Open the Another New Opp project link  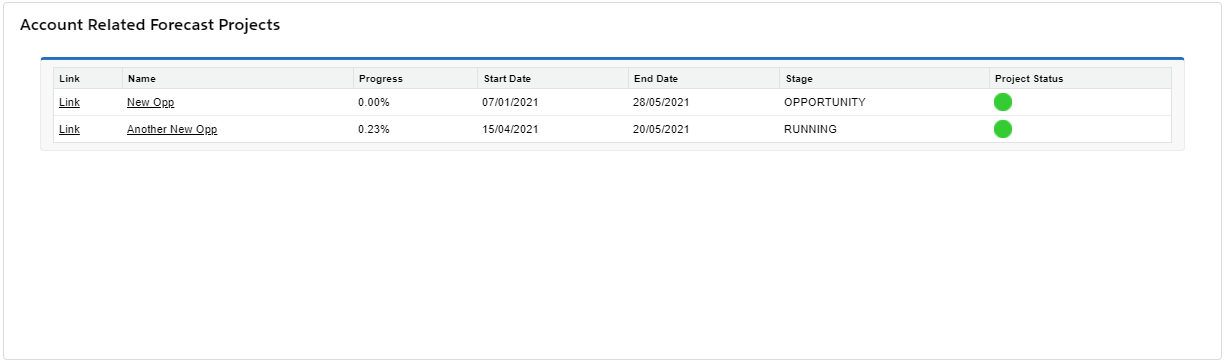(x=172, y=129)
